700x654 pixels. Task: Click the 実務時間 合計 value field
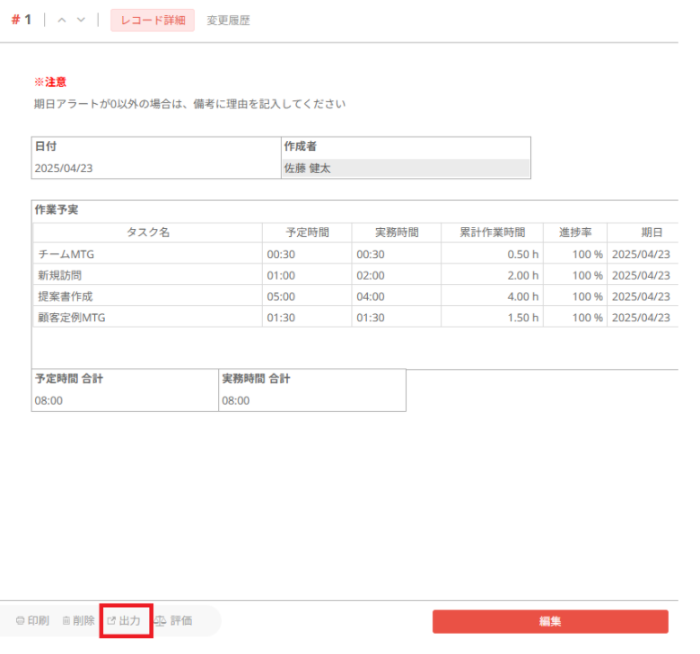[312, 400]
